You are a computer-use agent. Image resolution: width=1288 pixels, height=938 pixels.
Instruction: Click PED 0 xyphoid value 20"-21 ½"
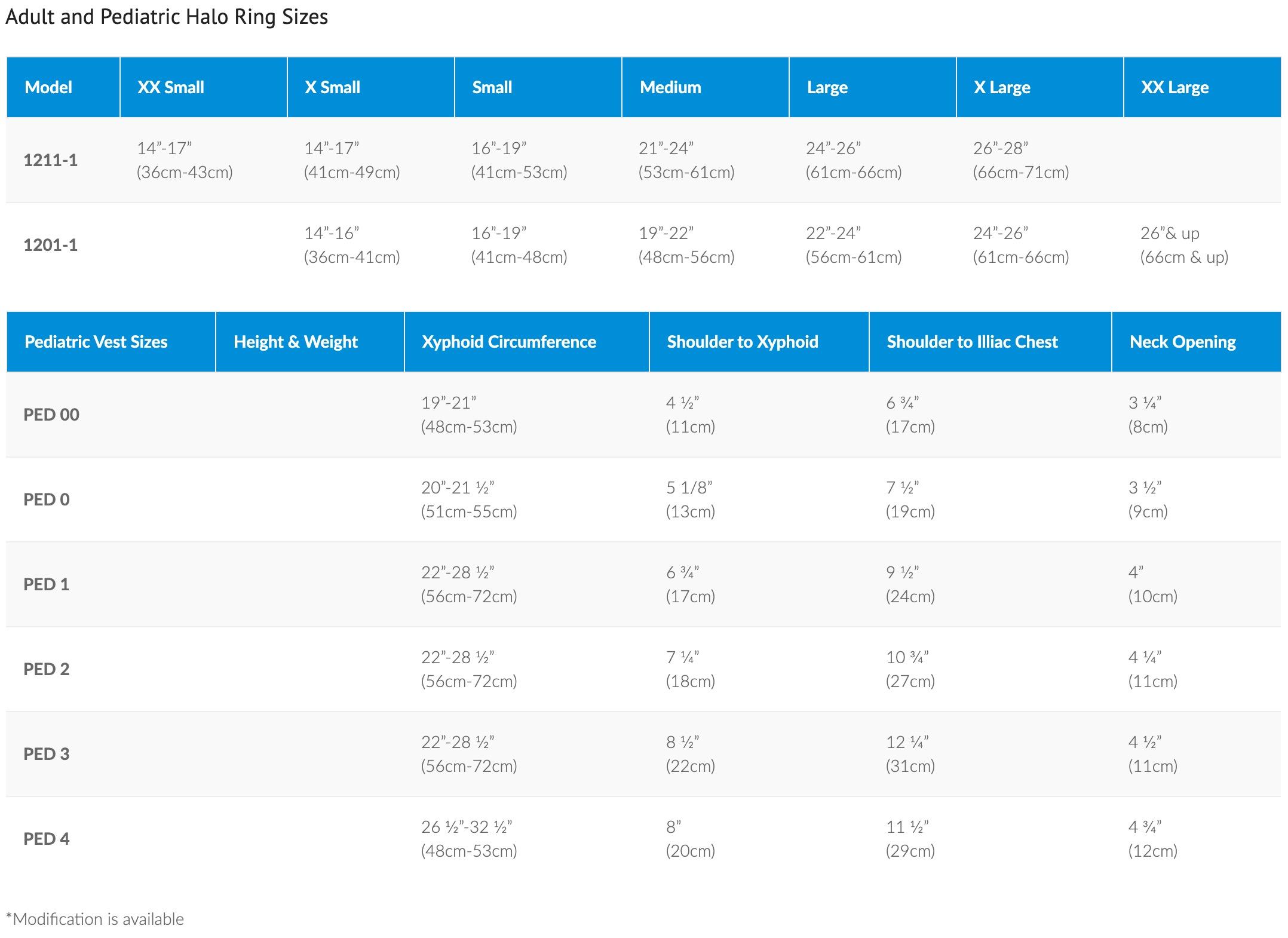[458, 488]
